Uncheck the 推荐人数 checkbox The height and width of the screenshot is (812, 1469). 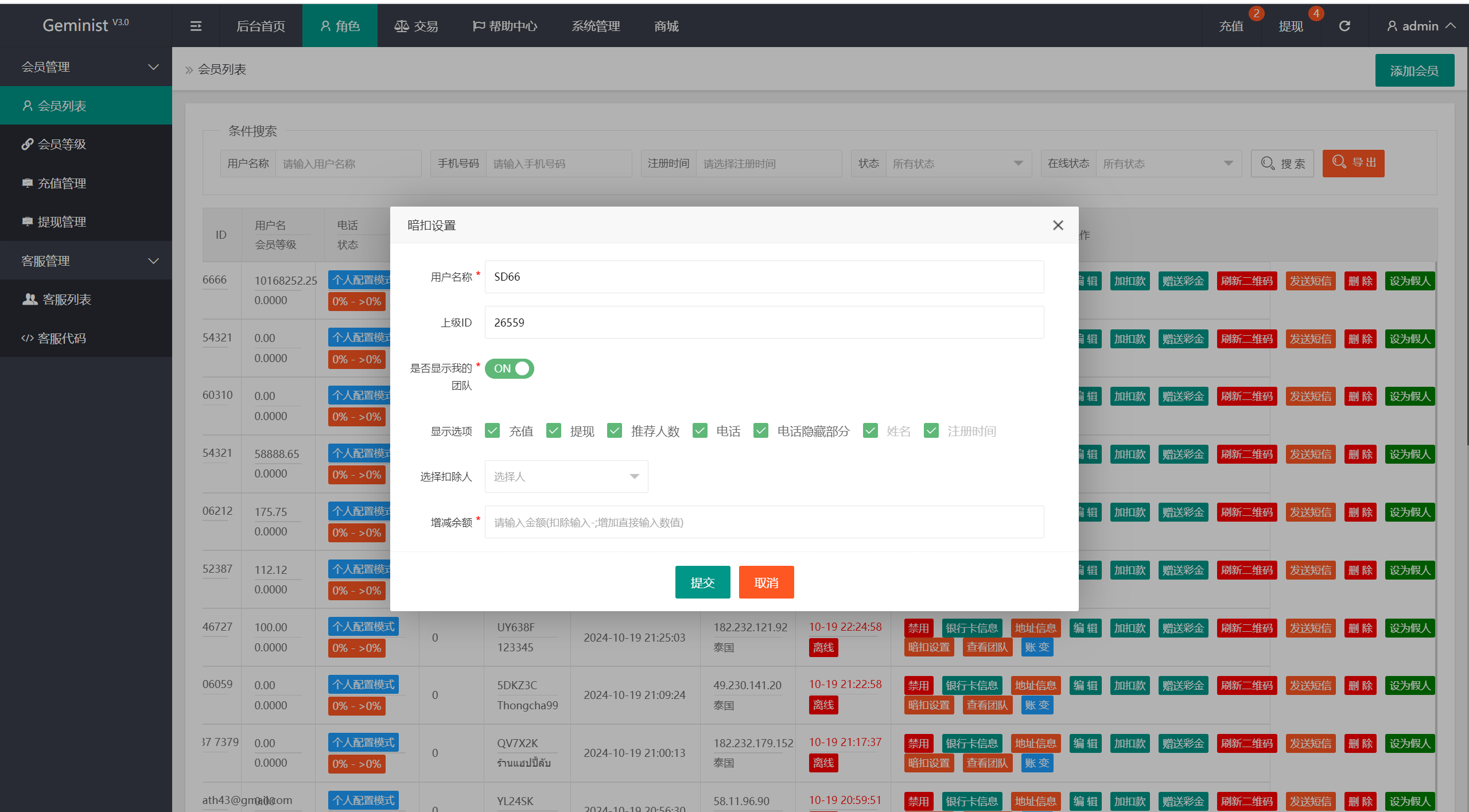(x=615, y=430)
